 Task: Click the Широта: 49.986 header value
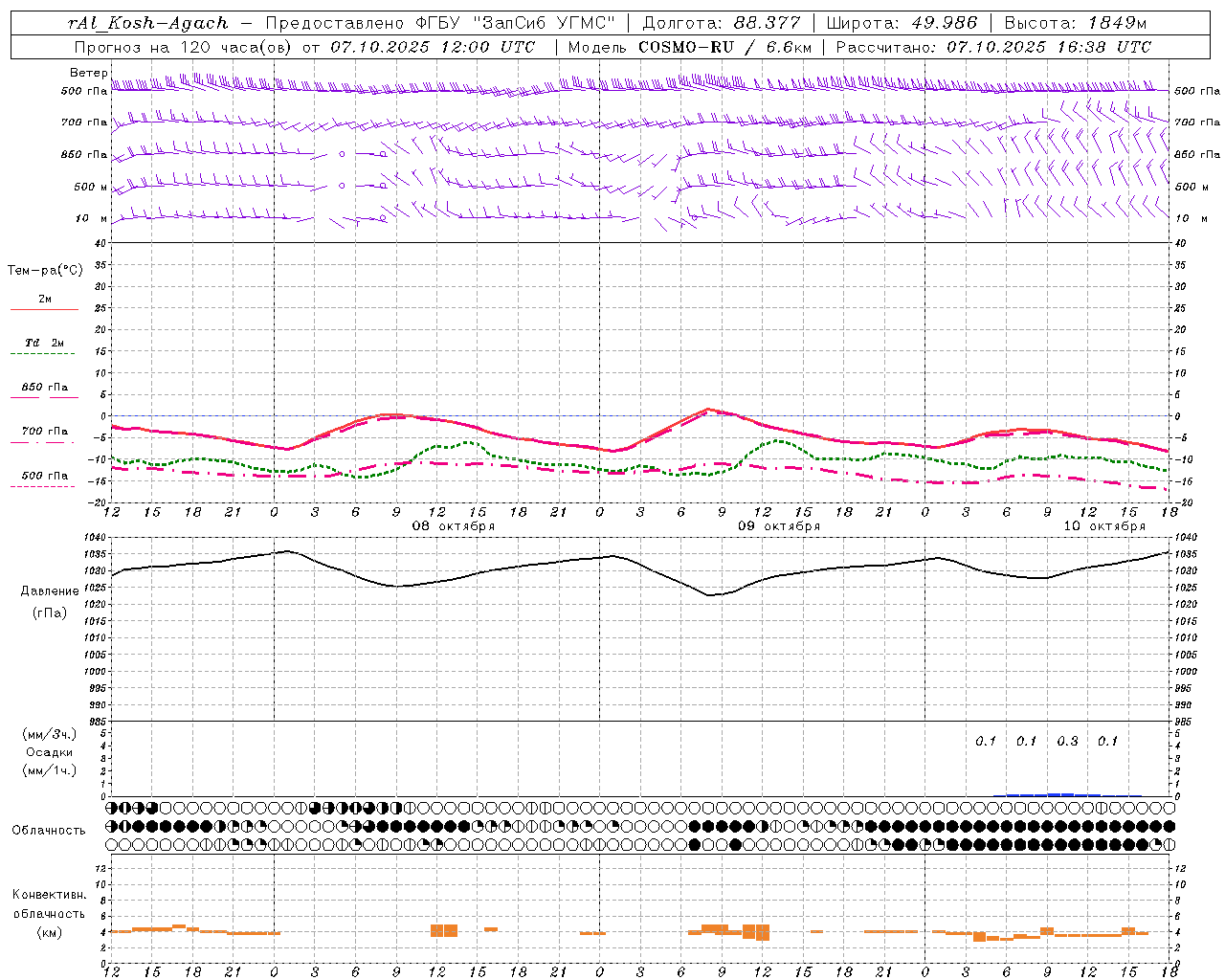tap(902, 23)
